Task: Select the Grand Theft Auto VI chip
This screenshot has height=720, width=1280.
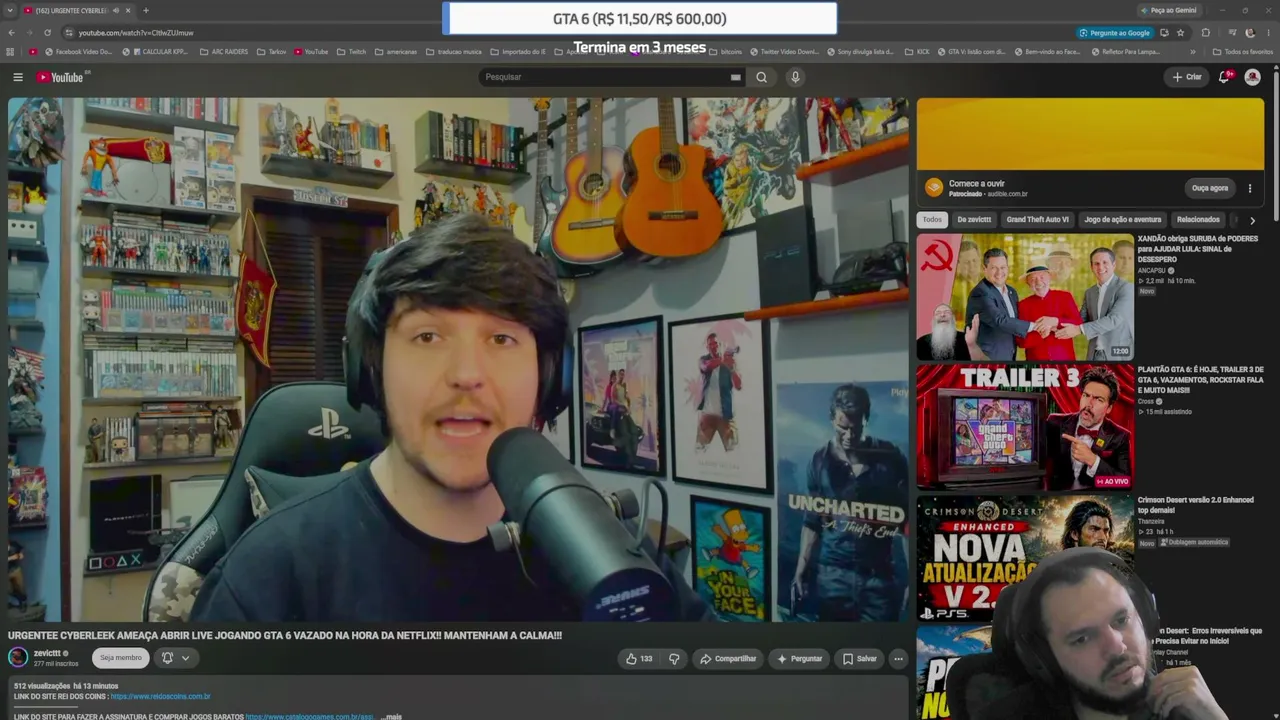Action: (1037, 220)
